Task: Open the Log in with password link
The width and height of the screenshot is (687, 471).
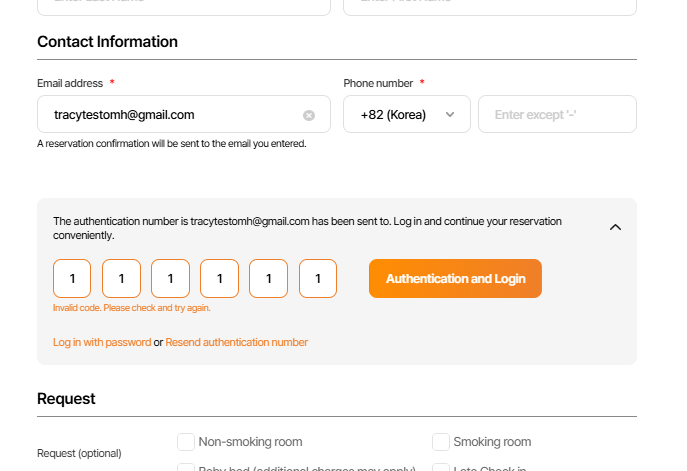Action: tap(102, 342)
